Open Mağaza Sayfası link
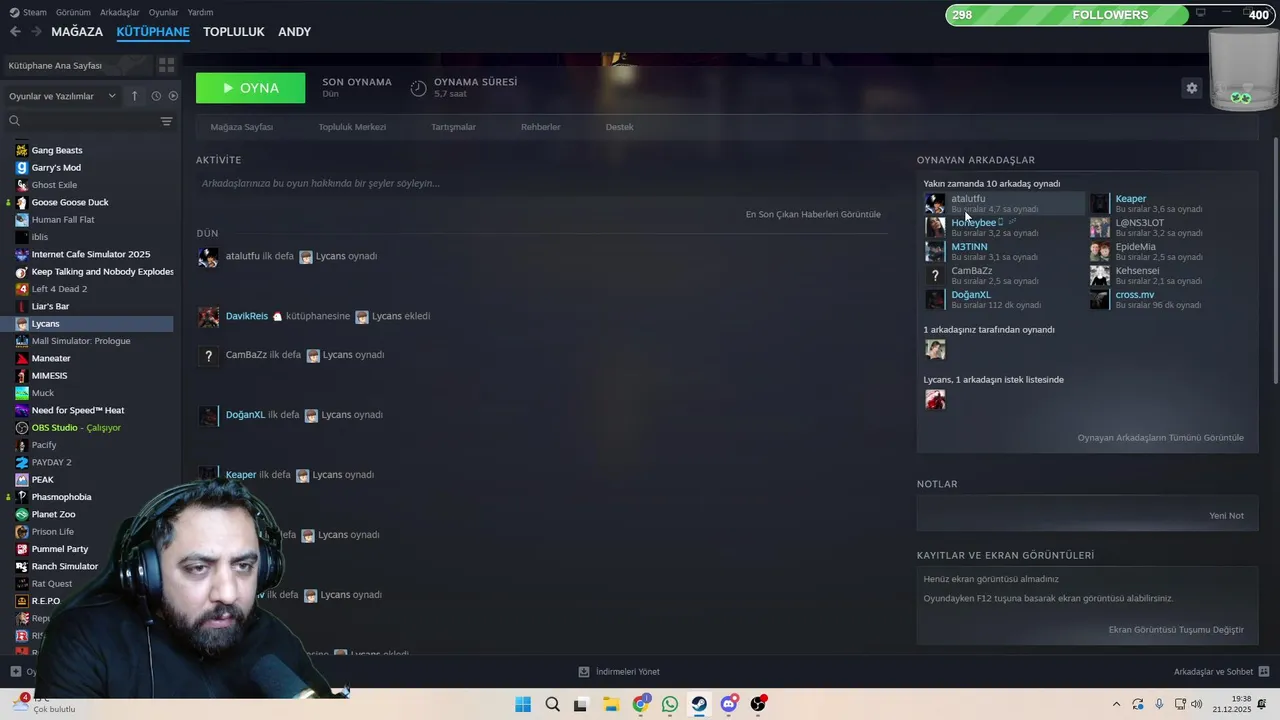This screenshot has height=720, width=1280. (241, 127)
